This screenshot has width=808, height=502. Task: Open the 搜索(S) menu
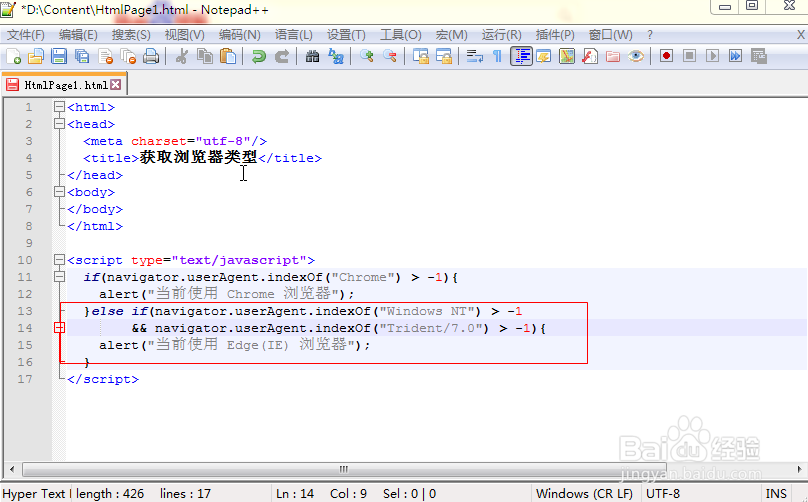131,35
